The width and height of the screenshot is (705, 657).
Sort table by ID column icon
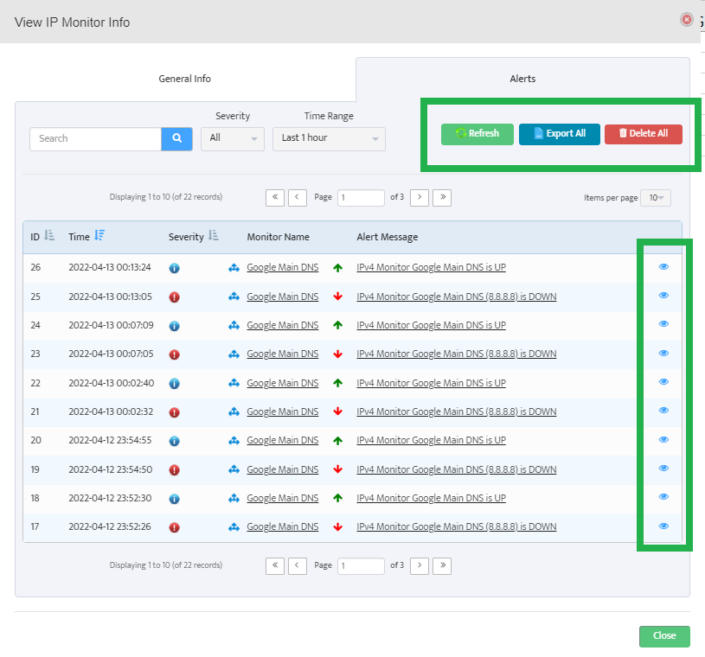pos(49,235)
